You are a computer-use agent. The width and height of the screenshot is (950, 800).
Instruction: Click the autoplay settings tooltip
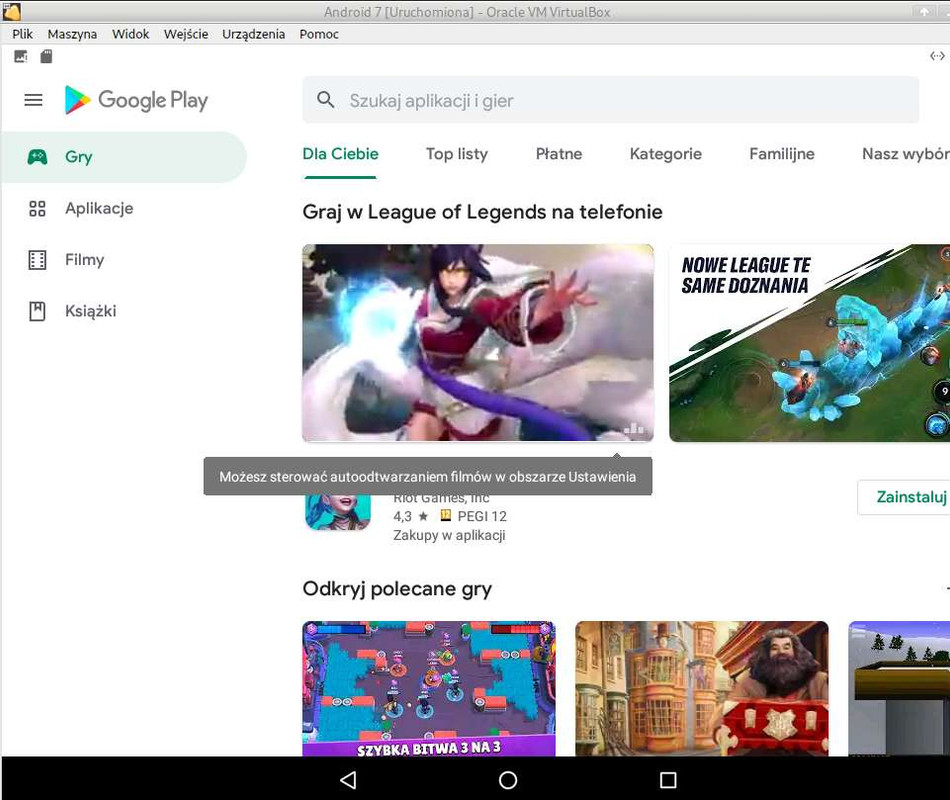(428, 476)
